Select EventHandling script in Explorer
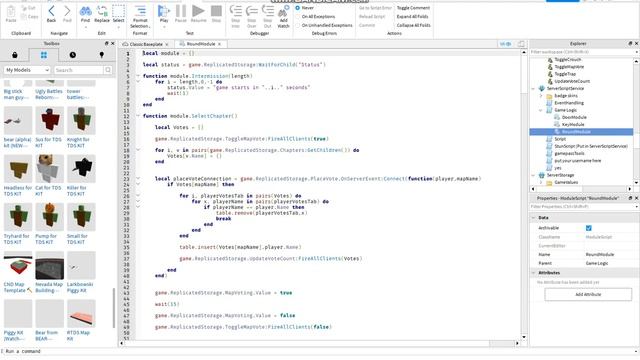The height and width of the screenshot is (360, 640). (x=569, y=103)
